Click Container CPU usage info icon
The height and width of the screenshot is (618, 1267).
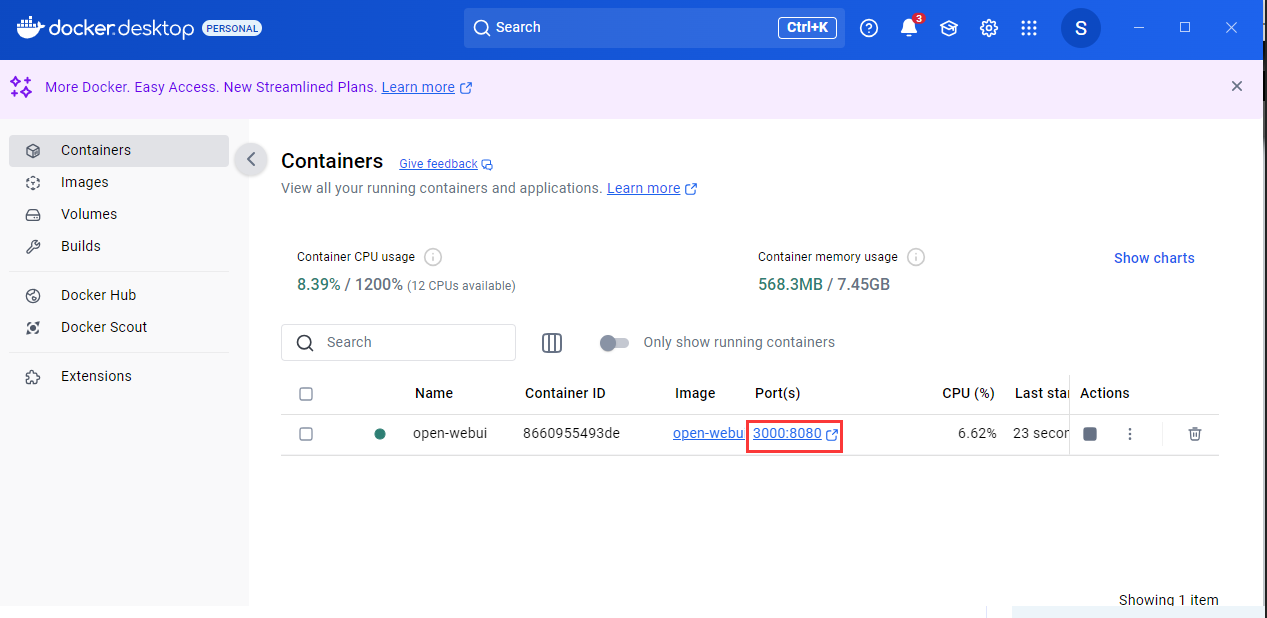(433, 257)
